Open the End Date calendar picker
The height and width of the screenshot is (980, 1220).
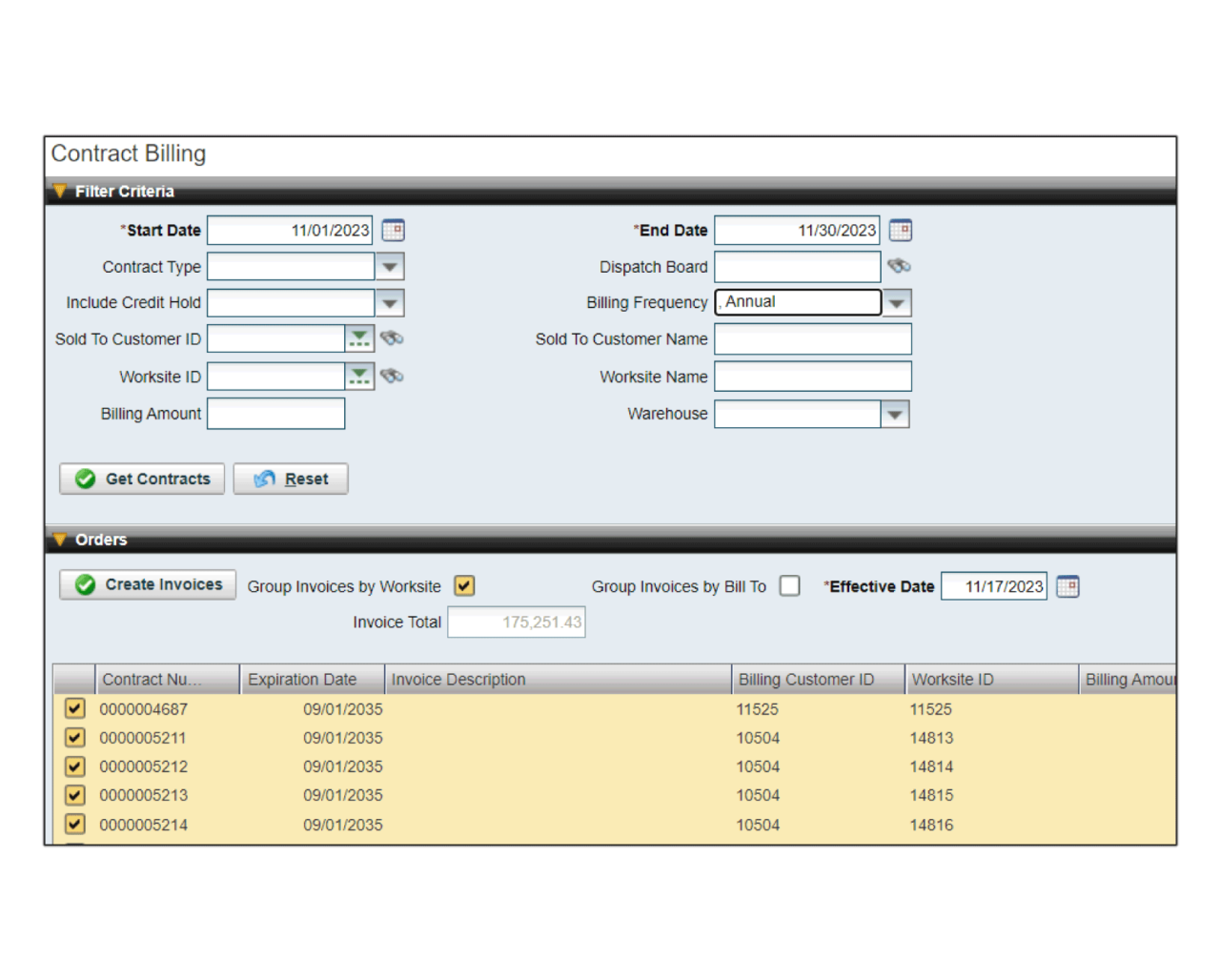(900, 231)
